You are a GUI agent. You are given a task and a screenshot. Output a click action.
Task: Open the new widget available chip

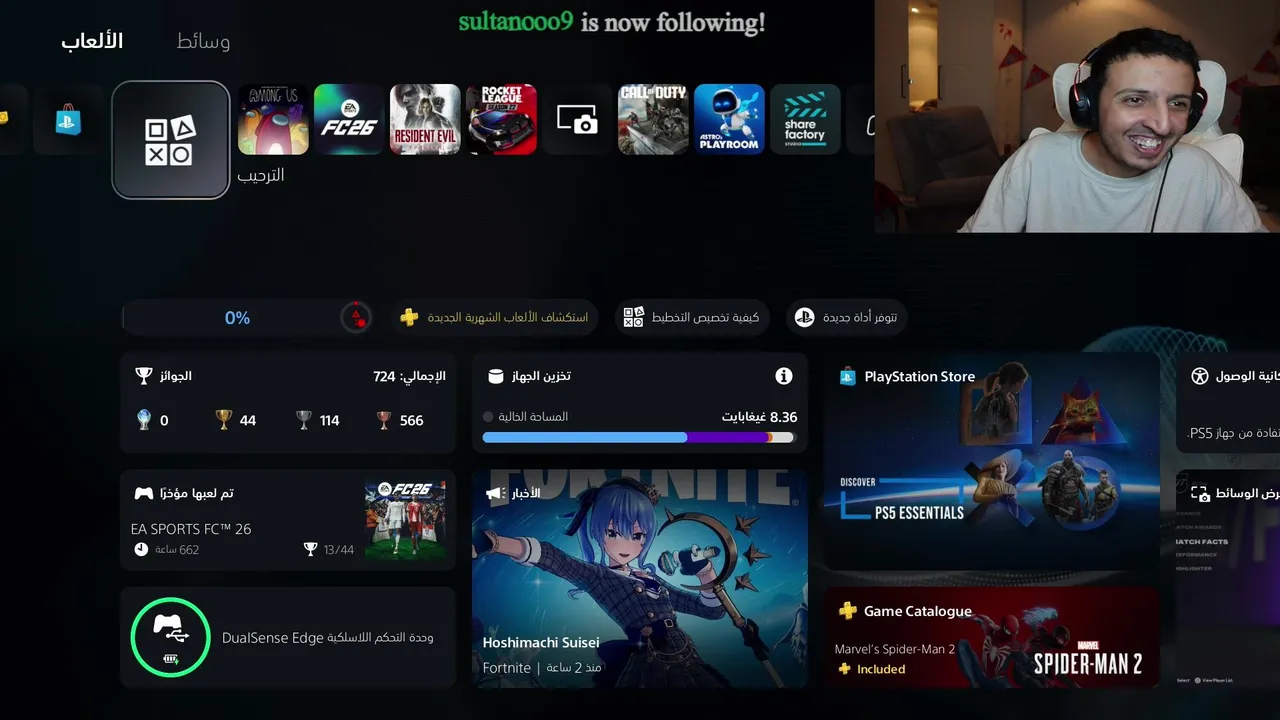click(x=846, y=318)
